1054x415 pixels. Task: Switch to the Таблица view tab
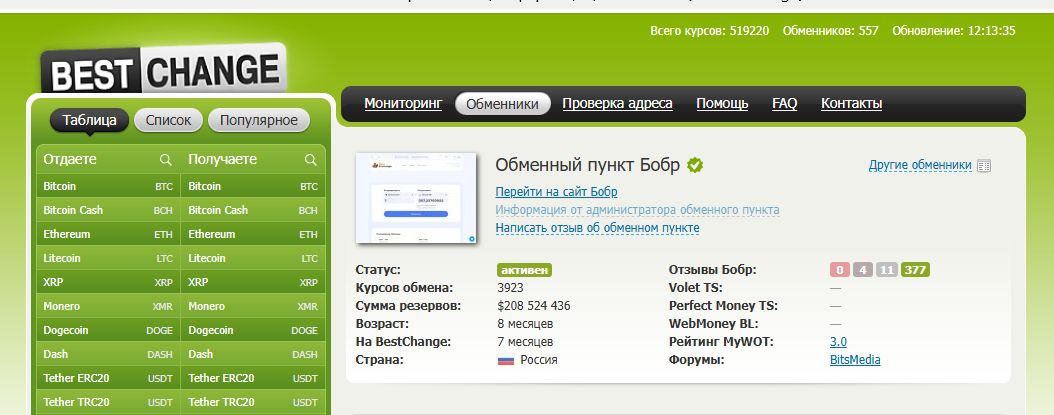click(x=89, y=120)
